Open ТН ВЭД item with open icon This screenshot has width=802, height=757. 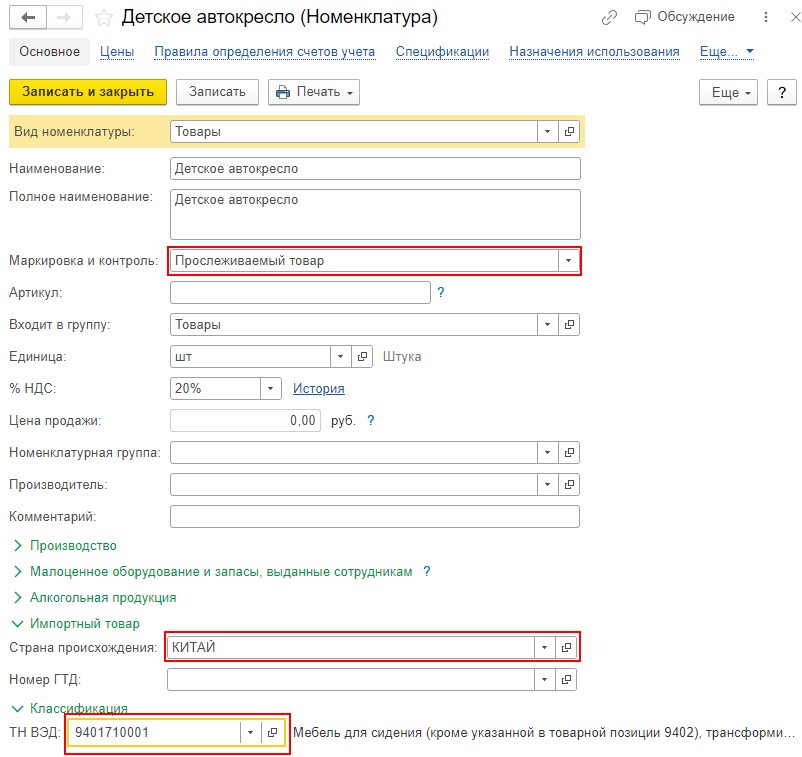(x=272, y=732)
